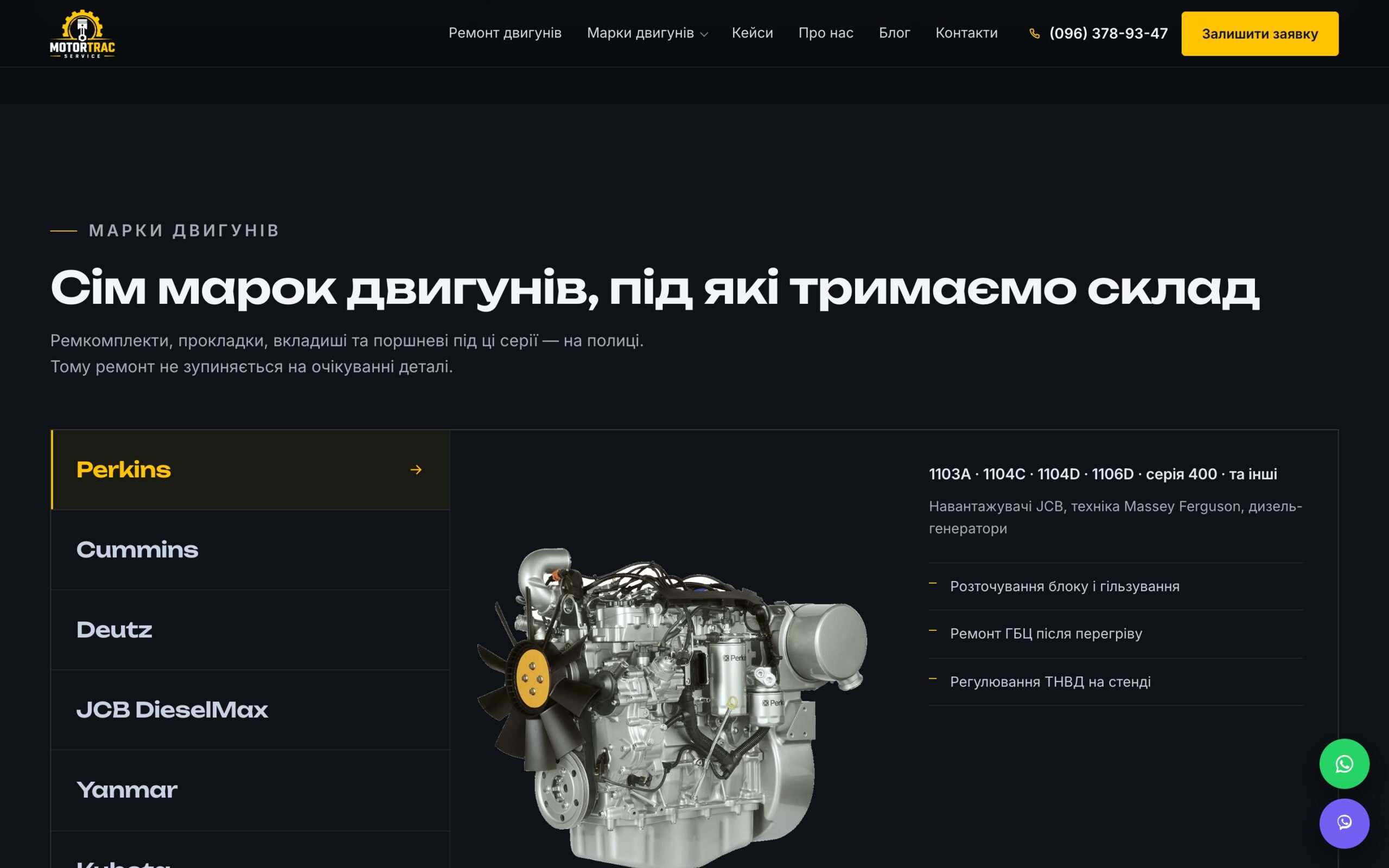Open Про нас page
The height and width of the screenshot is (868, 1389).
coord(825,33)
